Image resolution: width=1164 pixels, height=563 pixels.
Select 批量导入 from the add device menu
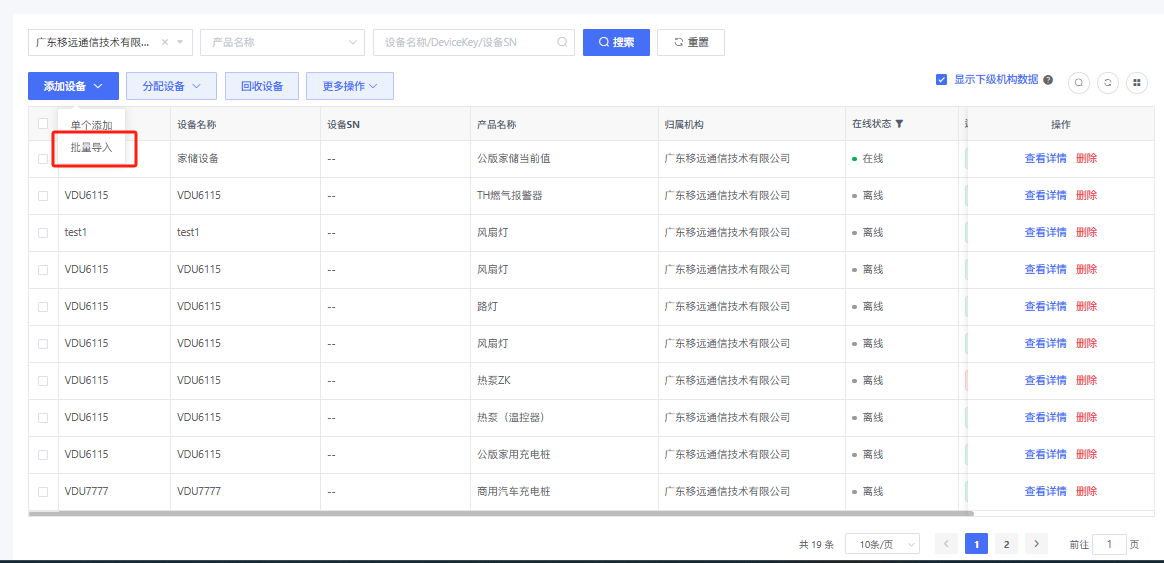(x=91, y=148)
